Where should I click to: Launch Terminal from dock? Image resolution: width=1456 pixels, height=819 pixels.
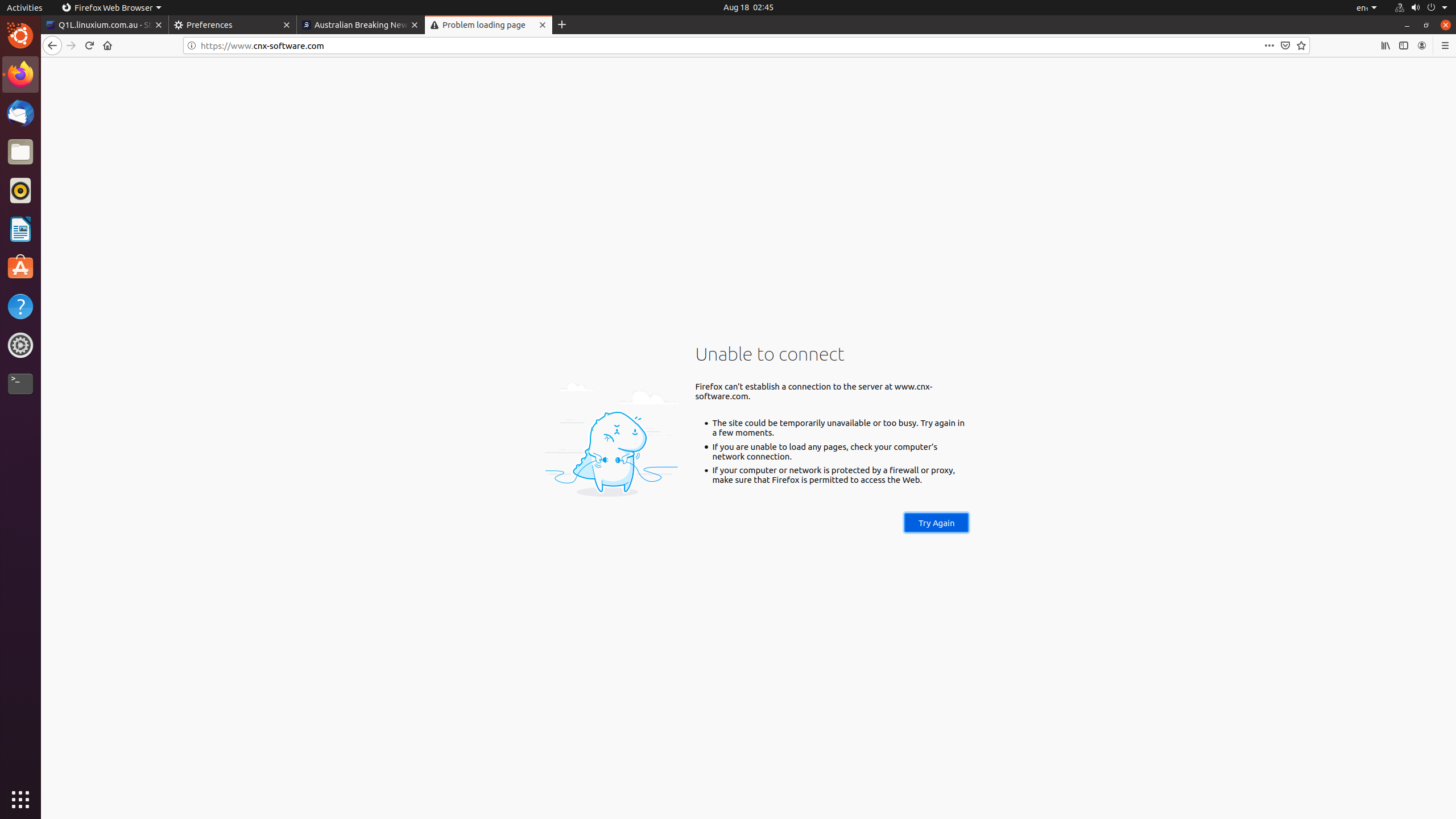20,384
